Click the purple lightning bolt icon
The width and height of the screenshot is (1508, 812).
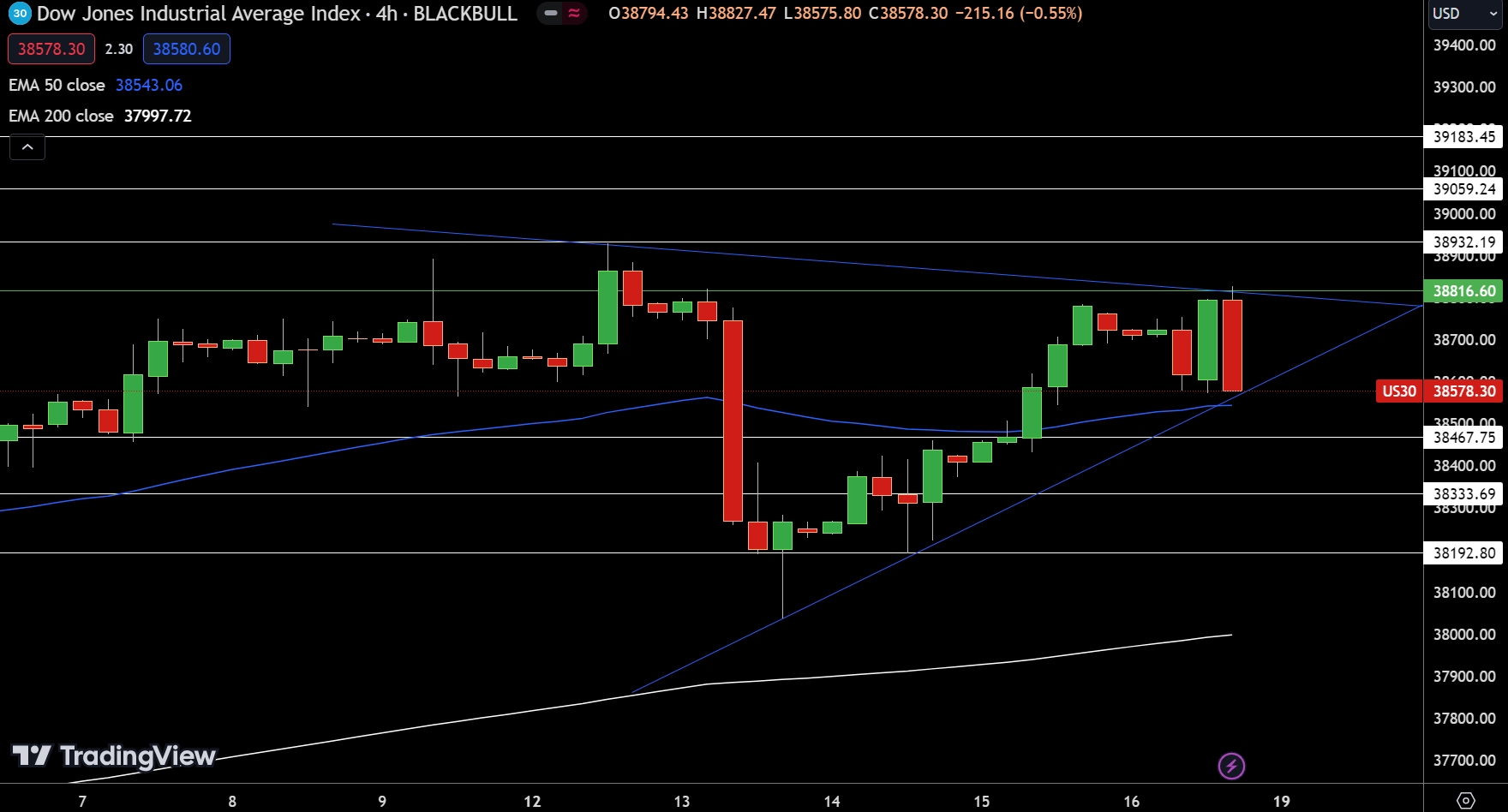(1231, 766)
